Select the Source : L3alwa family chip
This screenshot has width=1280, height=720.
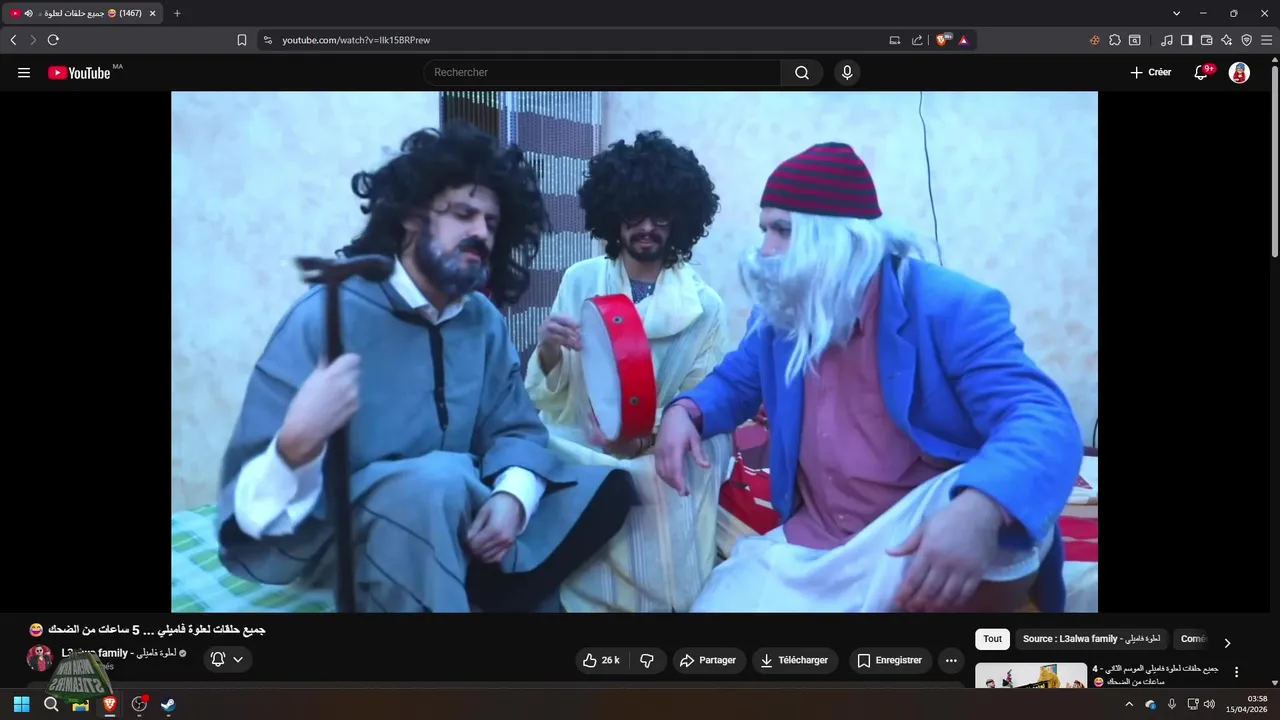1091,639
